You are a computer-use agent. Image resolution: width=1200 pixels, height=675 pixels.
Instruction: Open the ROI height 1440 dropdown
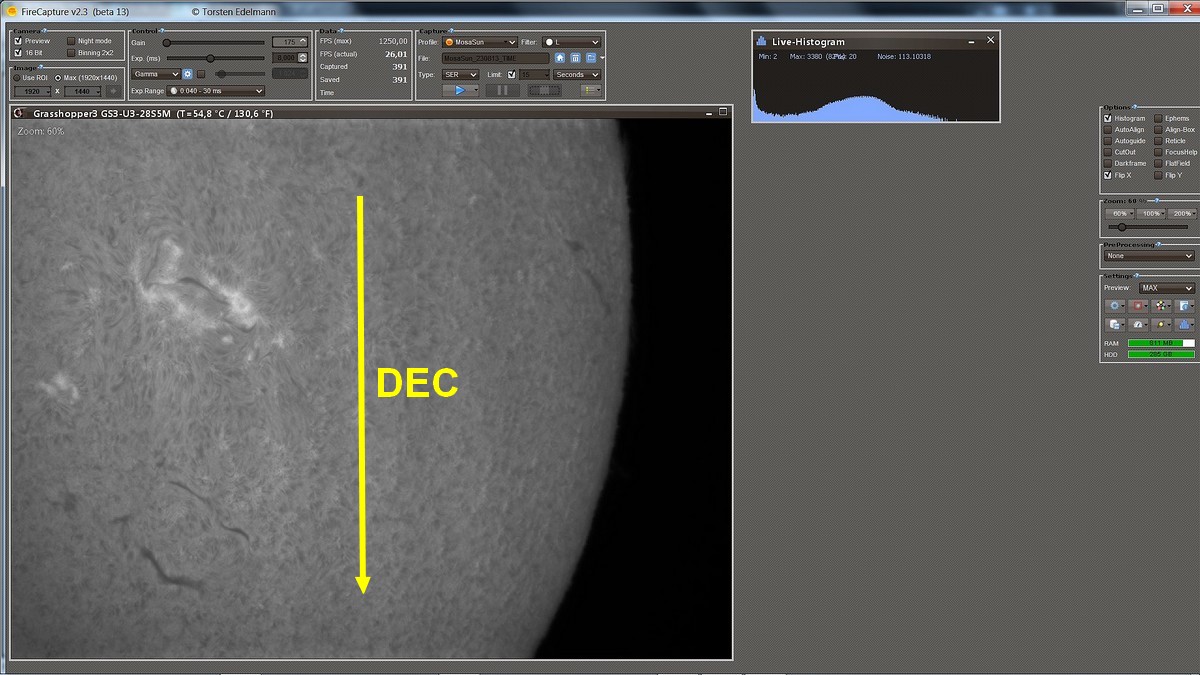[82, 91]
